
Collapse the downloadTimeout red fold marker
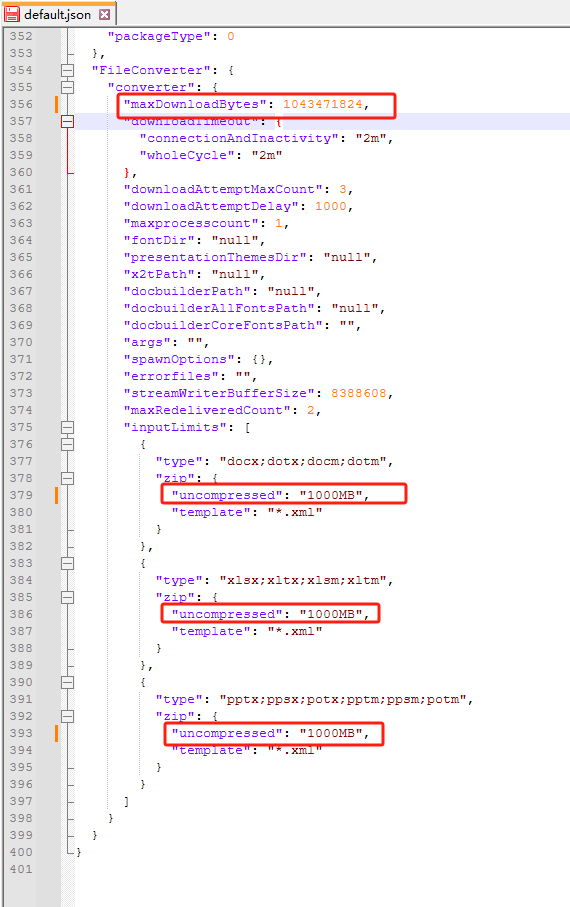click(68, 121)
